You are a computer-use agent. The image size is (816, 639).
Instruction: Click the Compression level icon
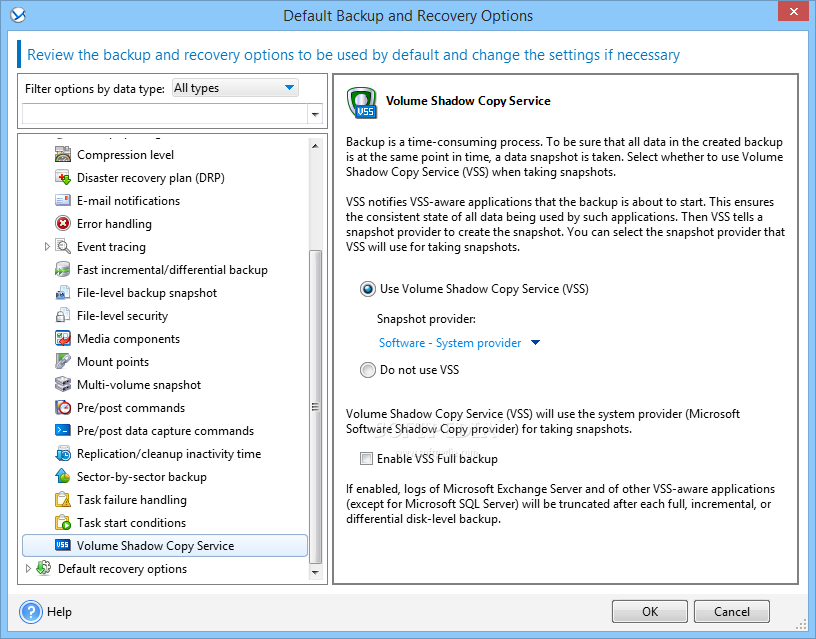point(63,155)
